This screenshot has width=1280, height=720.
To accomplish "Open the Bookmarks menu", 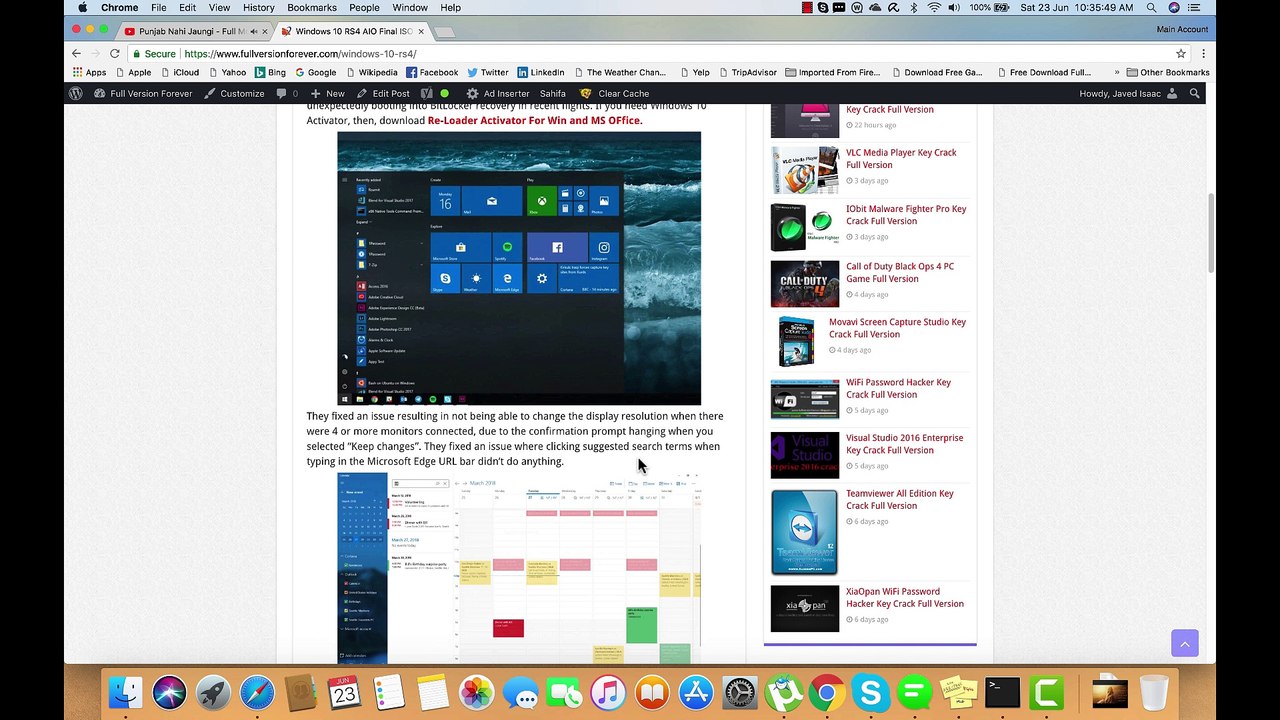I will click(x=312, y=8).
